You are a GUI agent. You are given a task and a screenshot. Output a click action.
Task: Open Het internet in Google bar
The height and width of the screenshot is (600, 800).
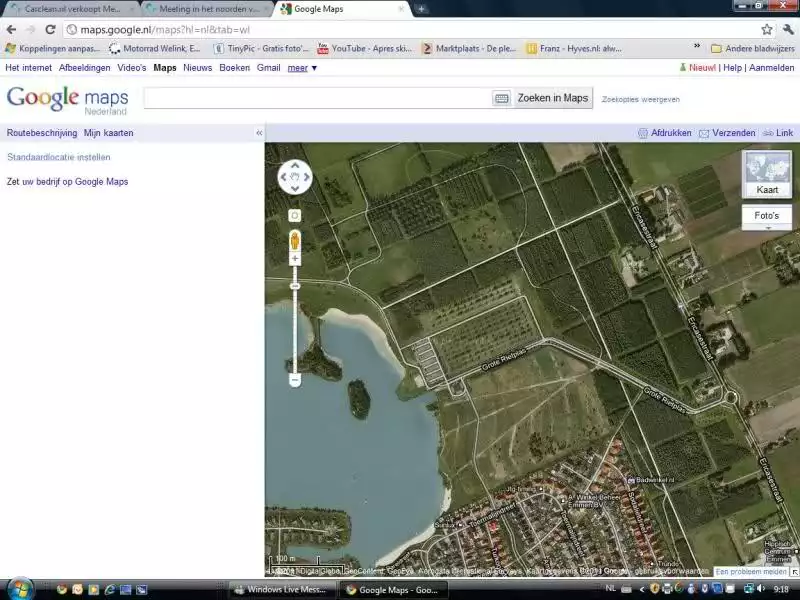pos(29,68)
